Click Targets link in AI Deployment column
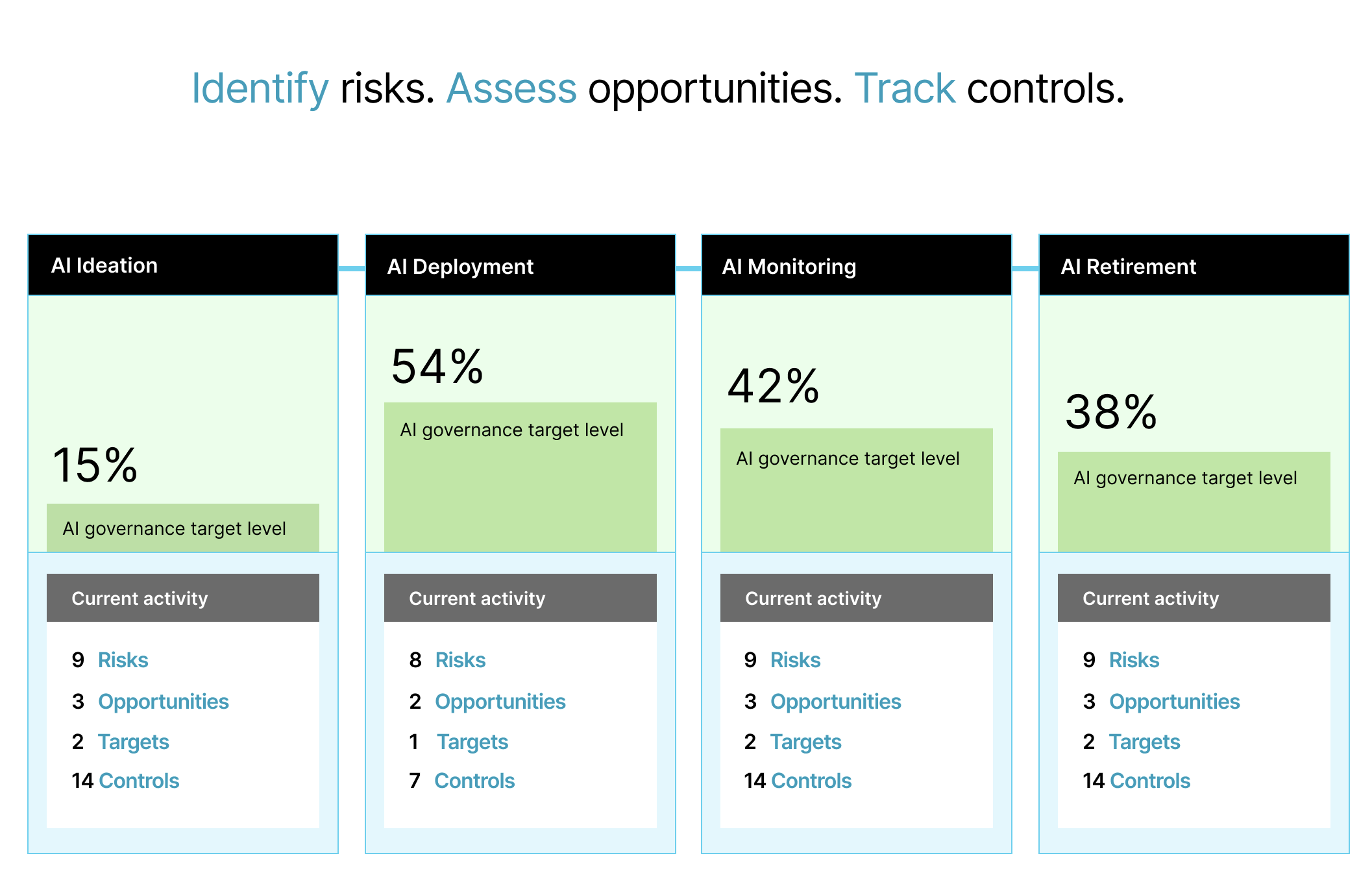Image resolution: width=1372 pixels, height=884 pixels. pos(472,742)
